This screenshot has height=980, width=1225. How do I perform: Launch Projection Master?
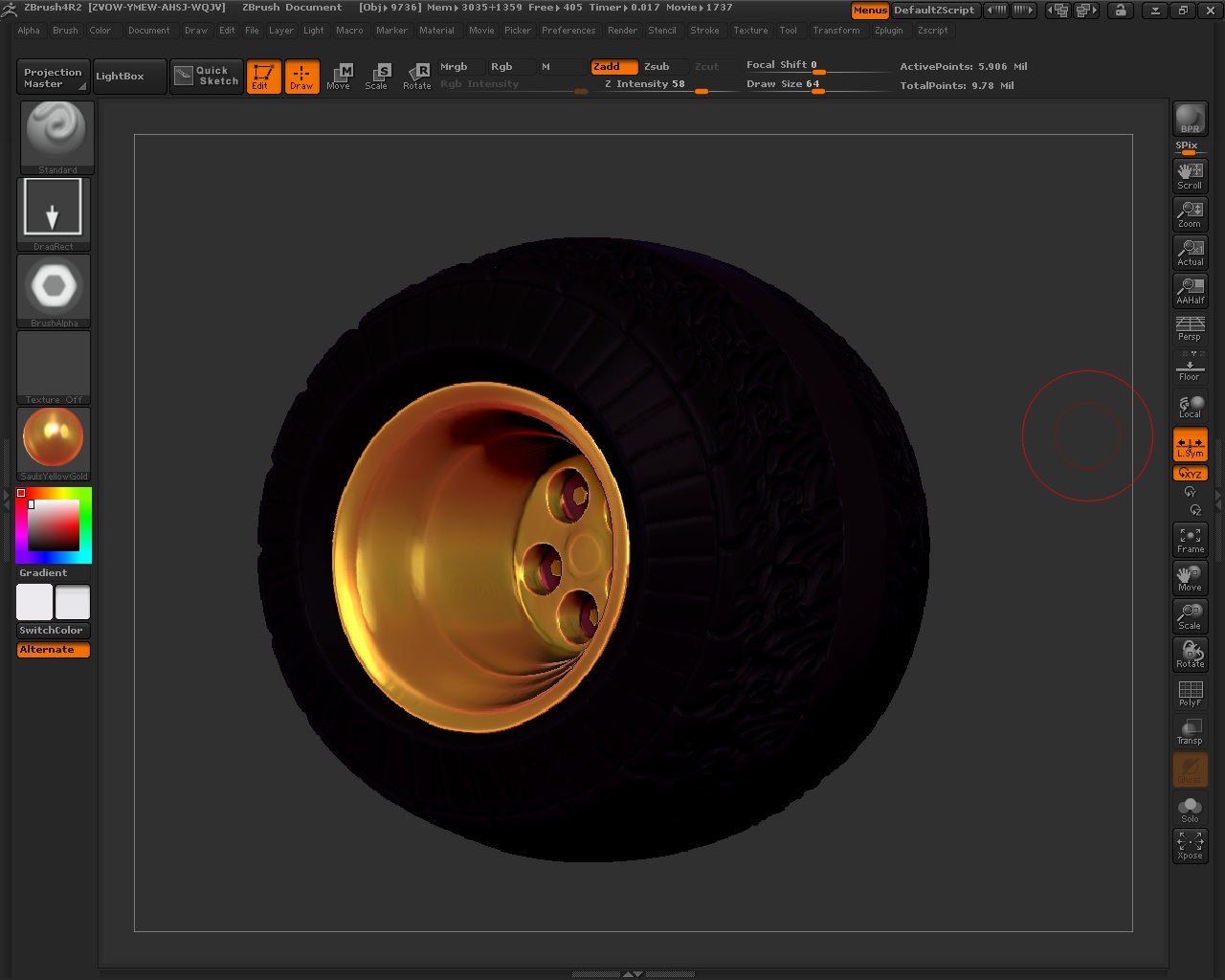[x=52, y=76]
